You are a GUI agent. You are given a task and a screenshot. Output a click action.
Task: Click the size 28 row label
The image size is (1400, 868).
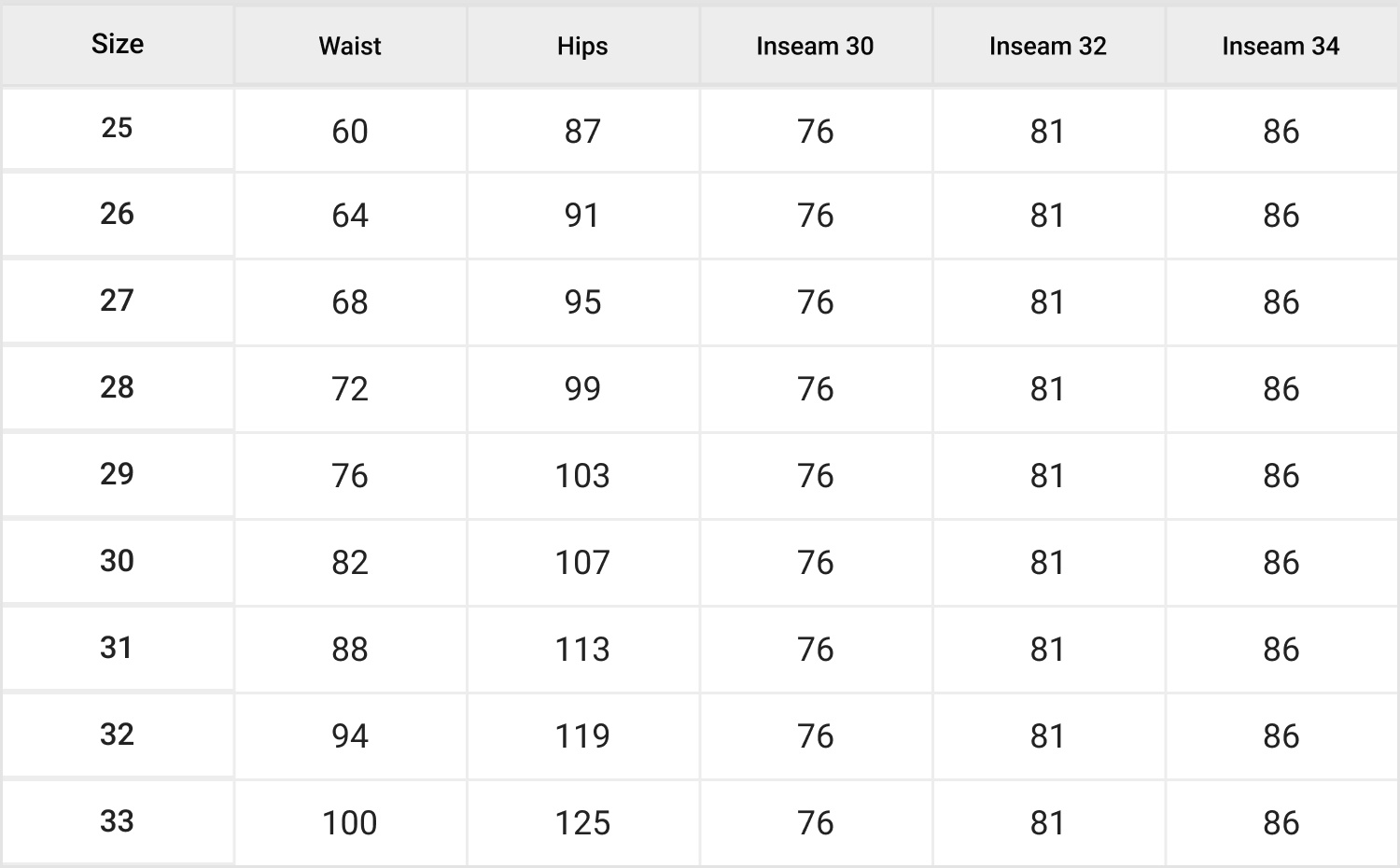pos(118,387)
